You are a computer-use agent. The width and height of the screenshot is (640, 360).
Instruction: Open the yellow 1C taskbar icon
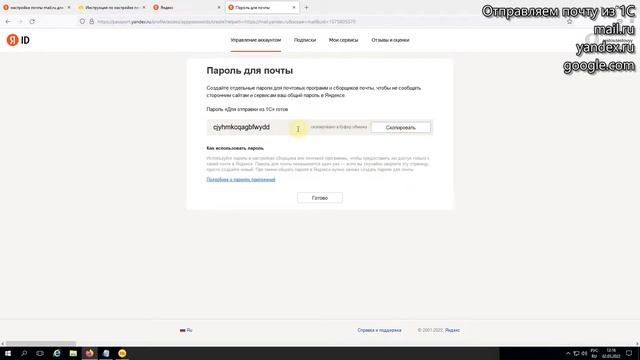click(122, 353)
